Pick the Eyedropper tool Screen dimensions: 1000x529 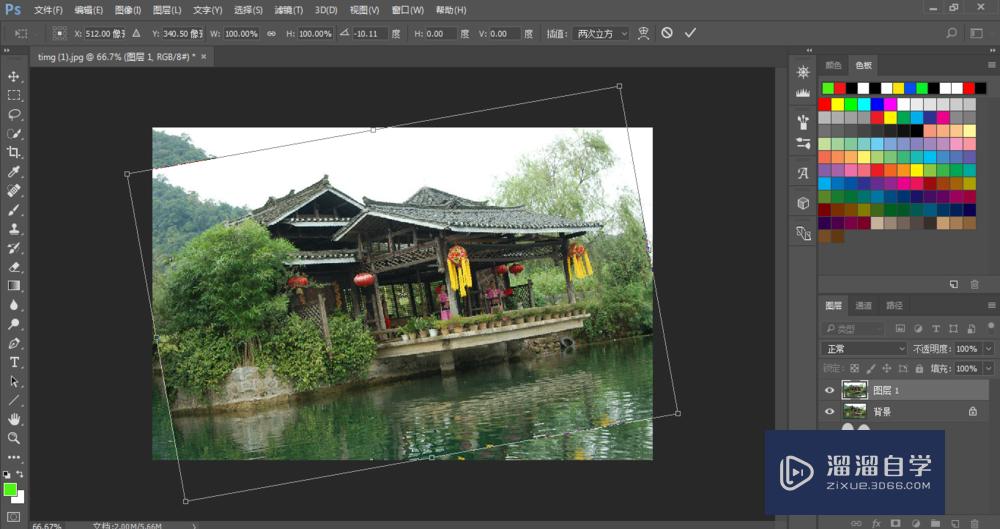click(x=14, y=172)
